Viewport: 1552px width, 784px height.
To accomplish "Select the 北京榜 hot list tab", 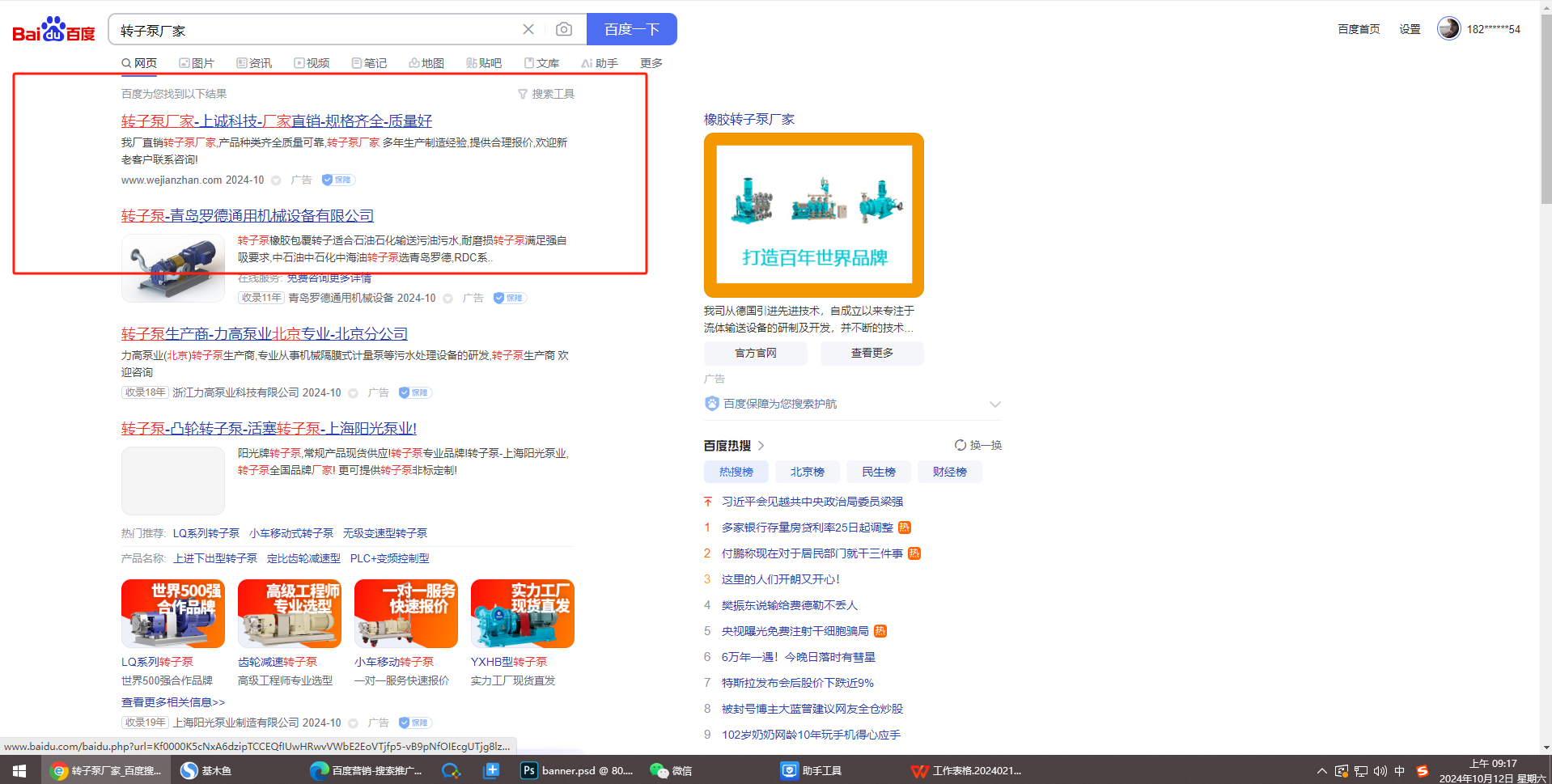I will tap(807, 472).
